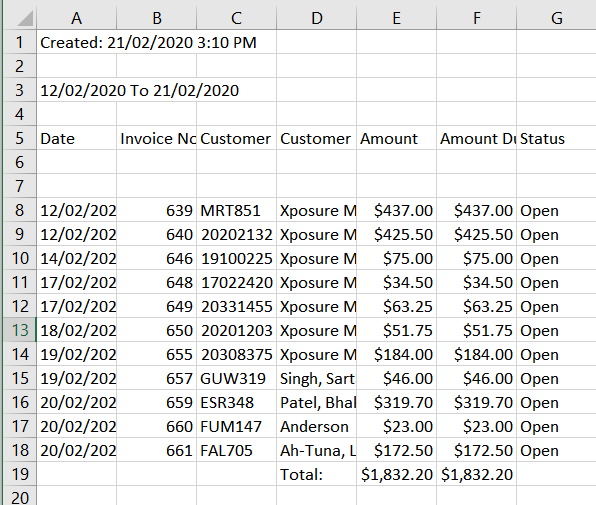Viewport: 596px width, 505px height.
Task: Click the Invoice No header cell
Action: point(157,138)
